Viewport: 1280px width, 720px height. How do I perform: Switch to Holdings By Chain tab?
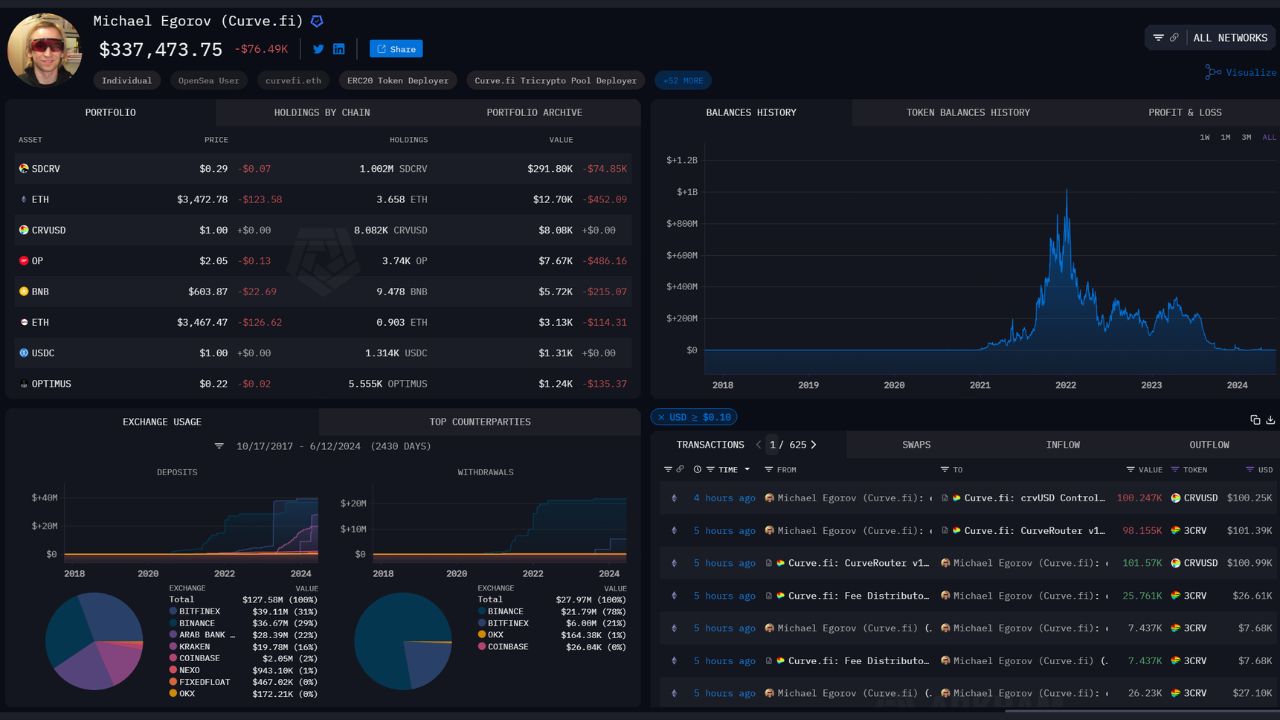pos(322,112)
